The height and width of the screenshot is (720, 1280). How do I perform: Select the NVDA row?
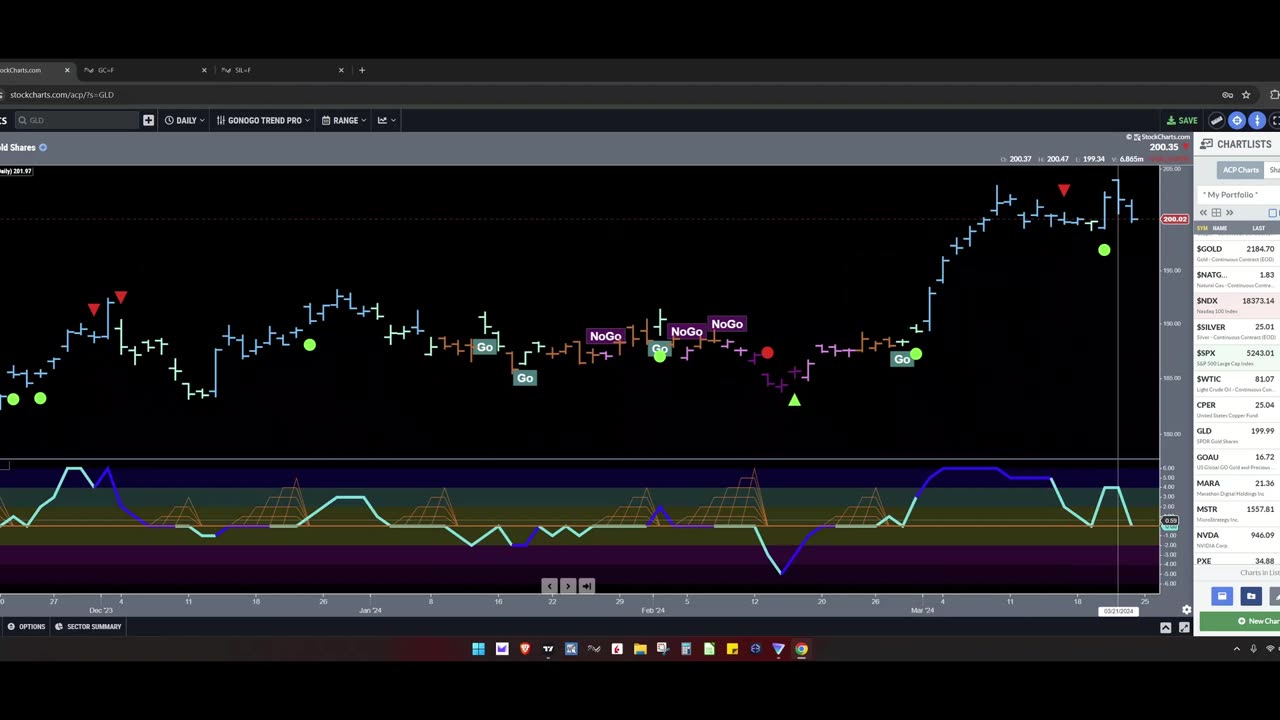[x=1237, y=539]
